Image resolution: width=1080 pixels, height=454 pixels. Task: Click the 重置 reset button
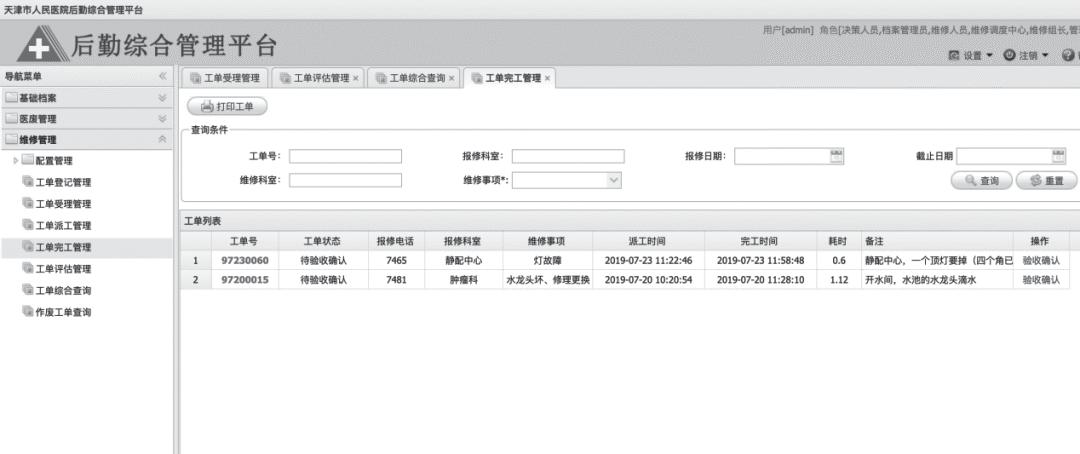pos(1046,180)
